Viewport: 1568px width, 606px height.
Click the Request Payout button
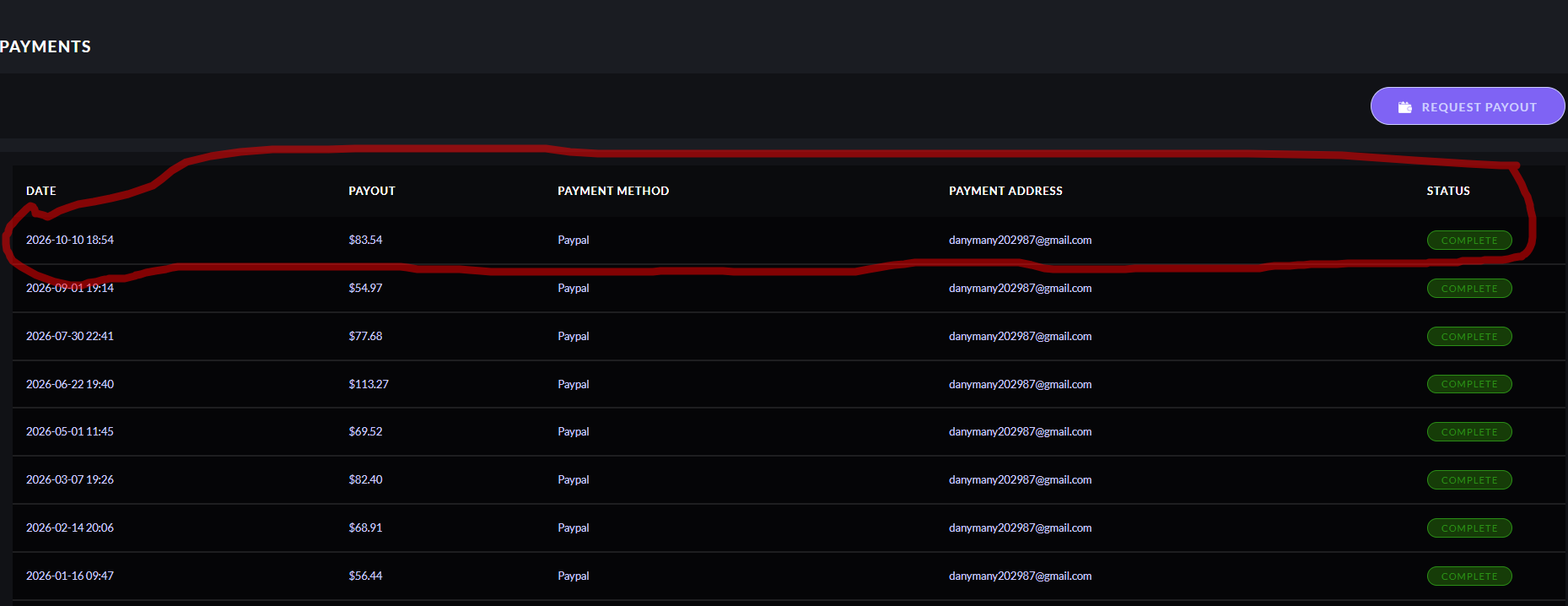click(1468, 106)
